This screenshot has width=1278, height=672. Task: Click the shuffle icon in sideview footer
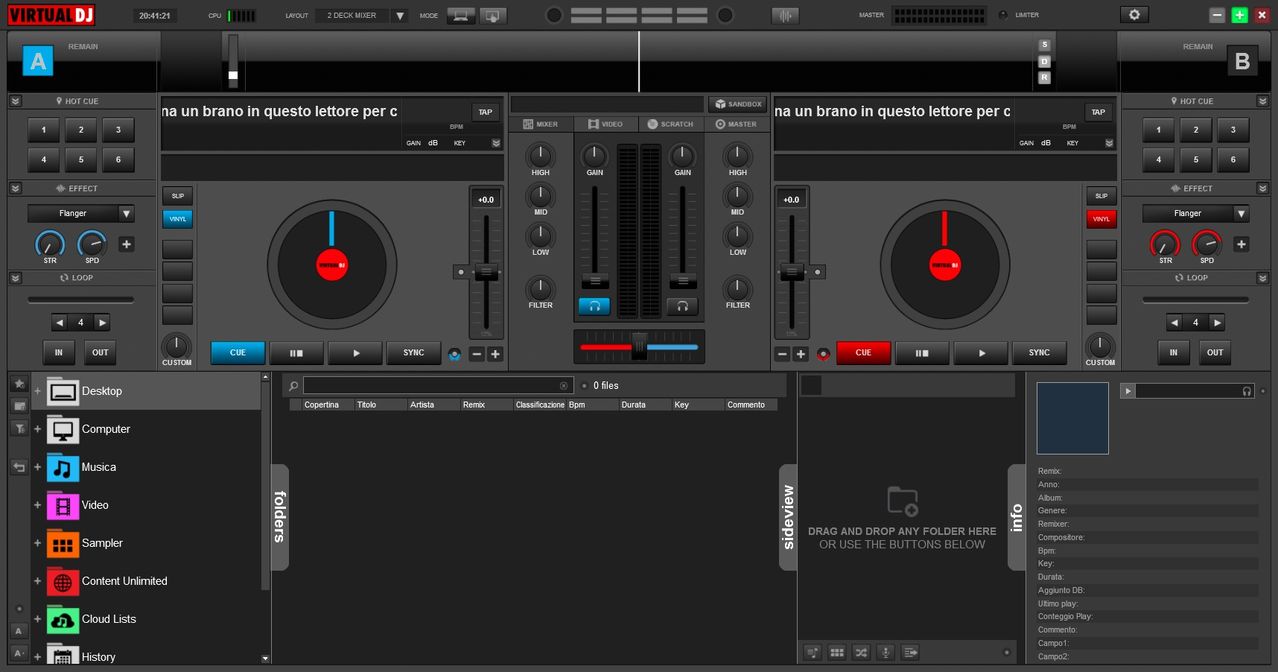pos(861,652)
